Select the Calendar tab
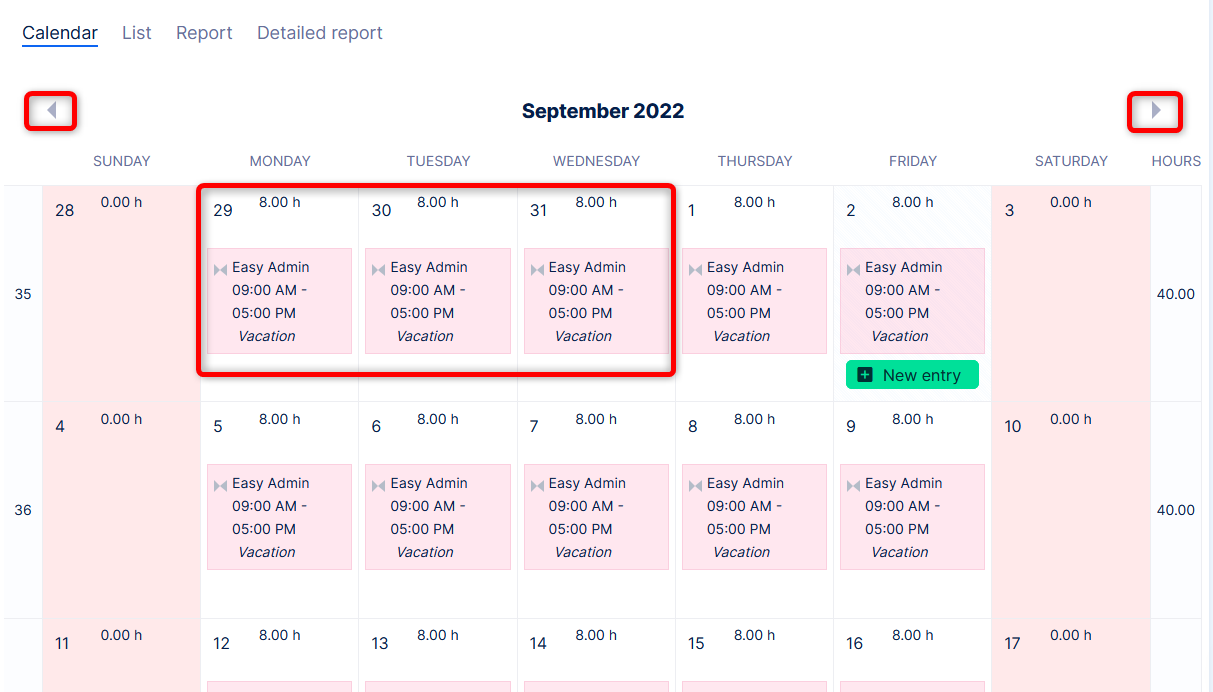Image resolution: width=1213 pixels, height=692 pixels. (x=60, y=33)
